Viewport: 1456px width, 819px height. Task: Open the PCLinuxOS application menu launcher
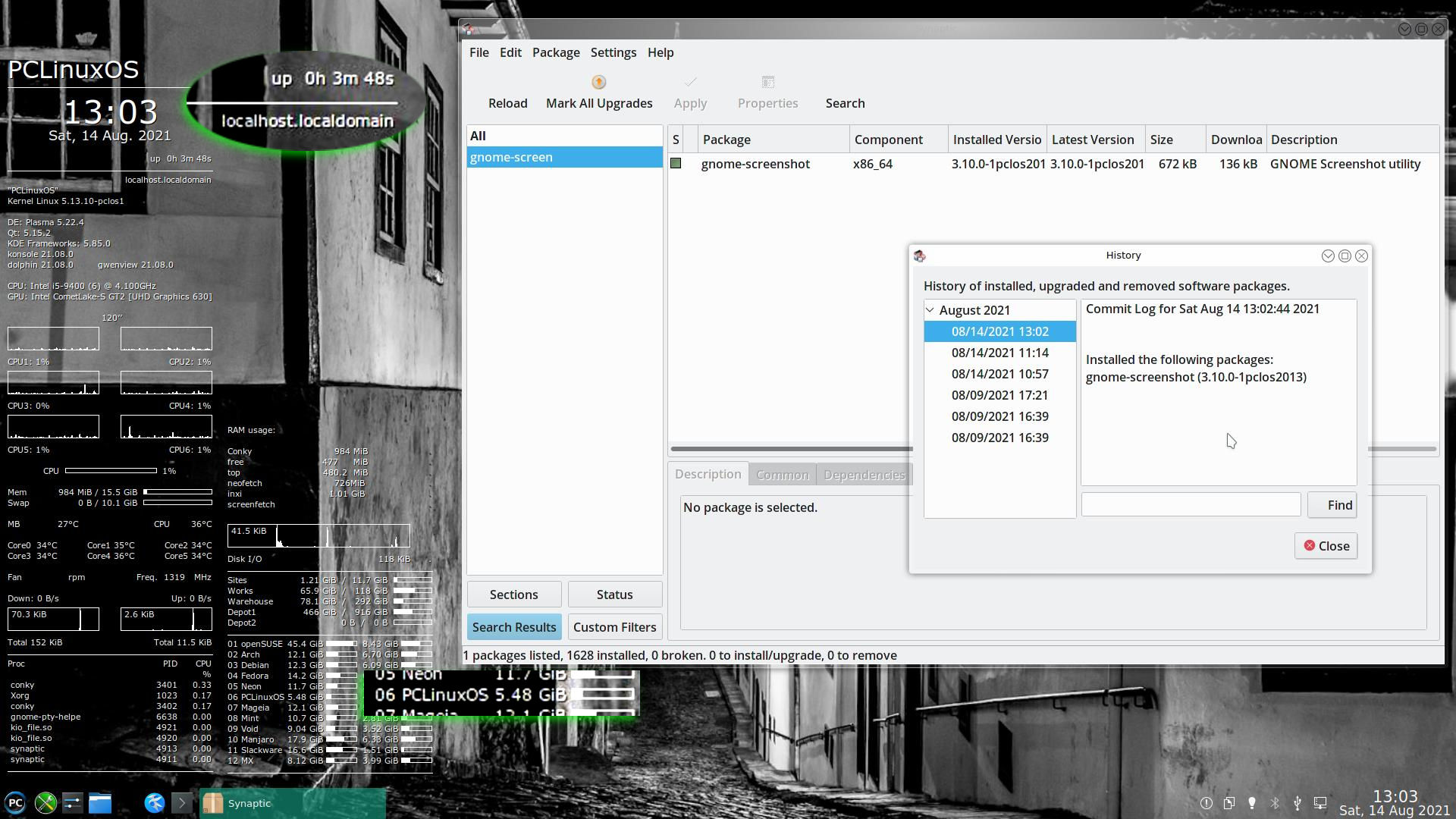[15, 803]
